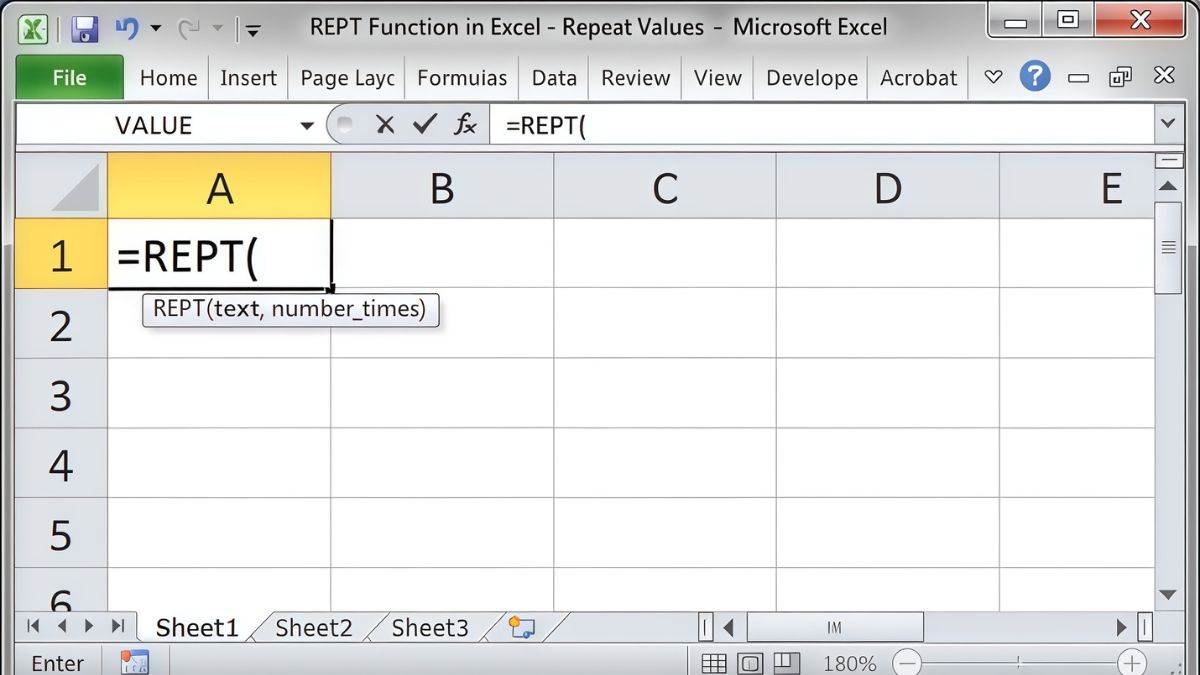Screen dimensions: 1200x675
Task: Click the macro record icon in status bar
Action: click(136, 662)
